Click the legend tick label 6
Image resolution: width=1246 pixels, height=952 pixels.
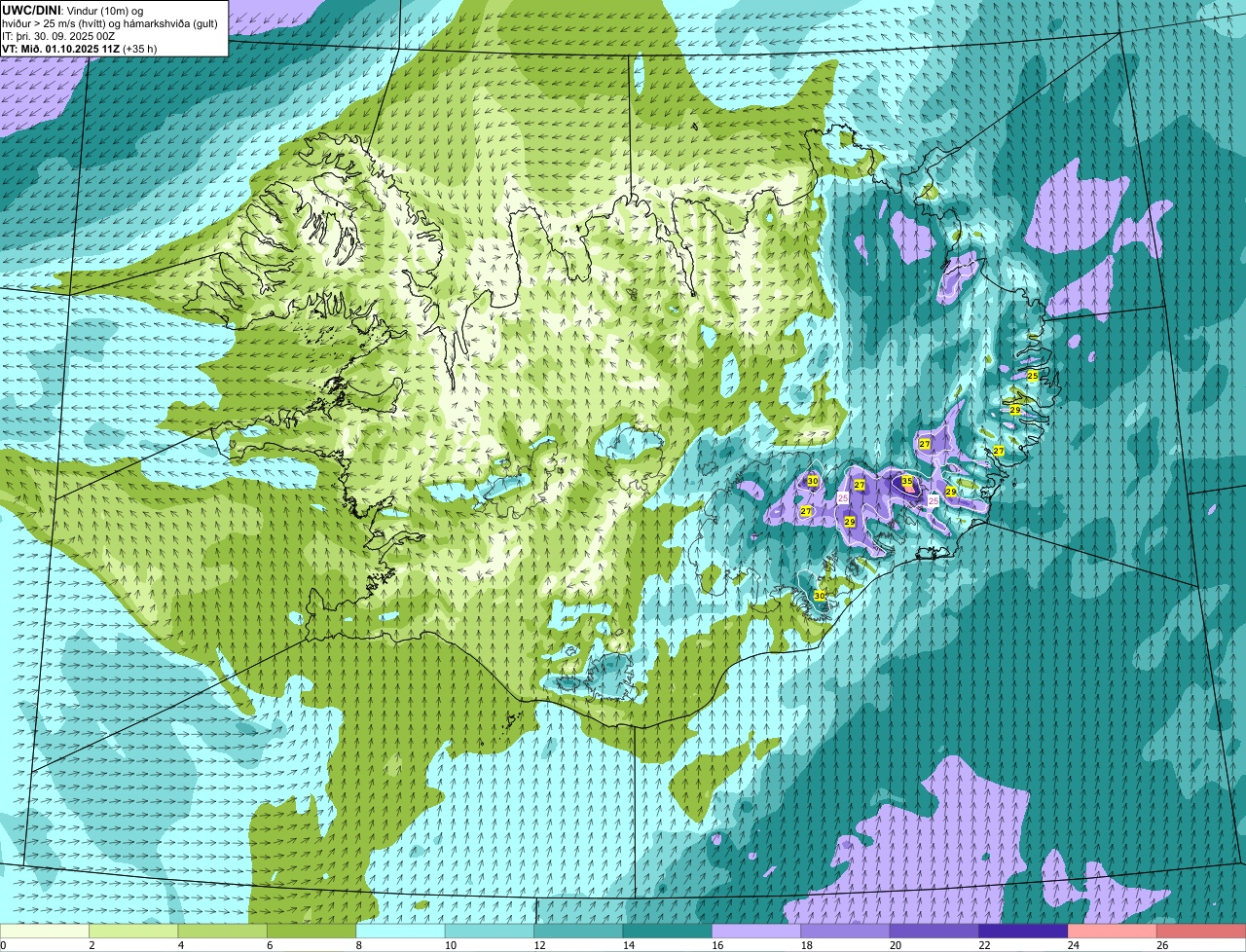269,945
